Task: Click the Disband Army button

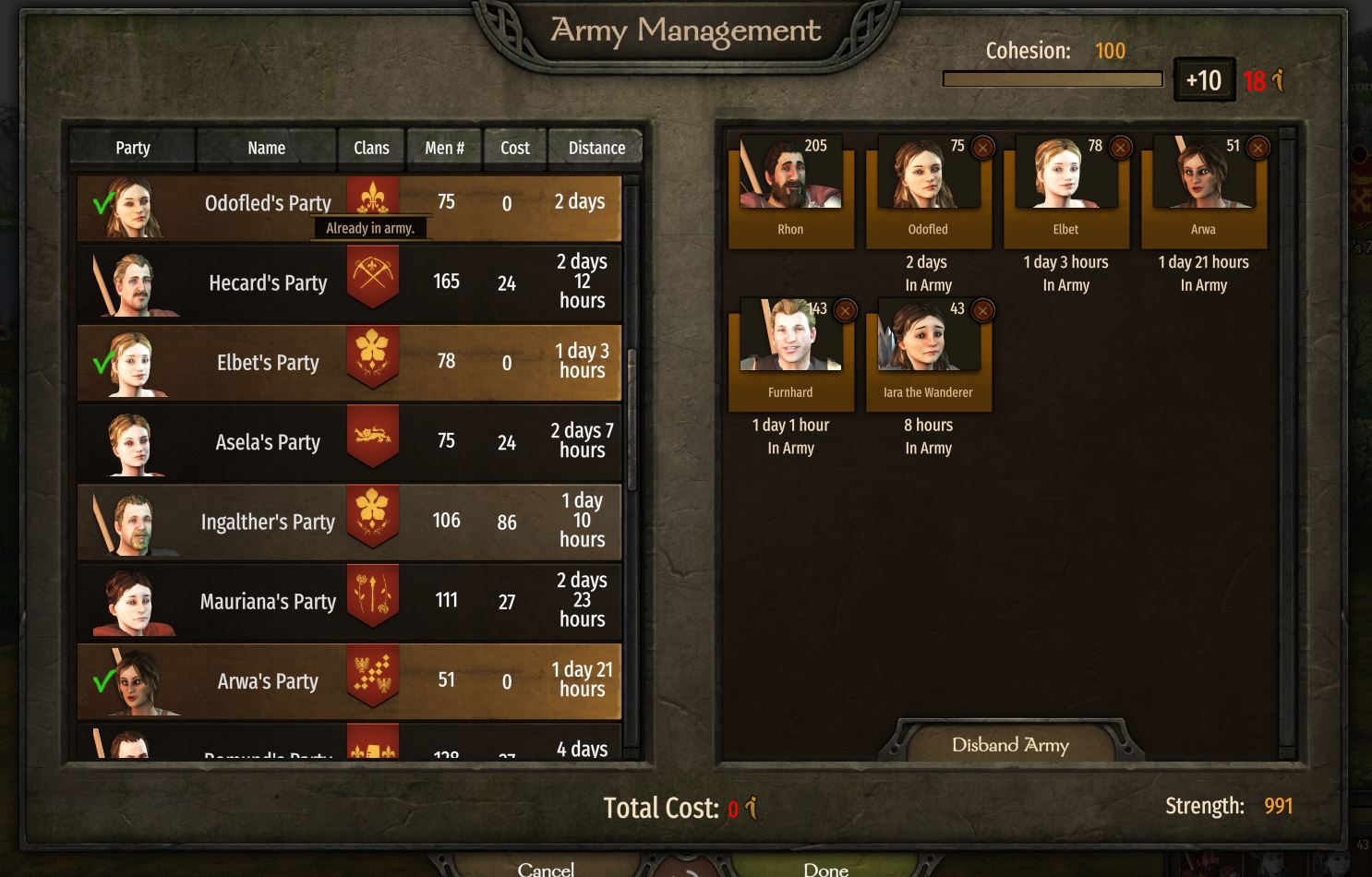Action: click(1011, 744)
